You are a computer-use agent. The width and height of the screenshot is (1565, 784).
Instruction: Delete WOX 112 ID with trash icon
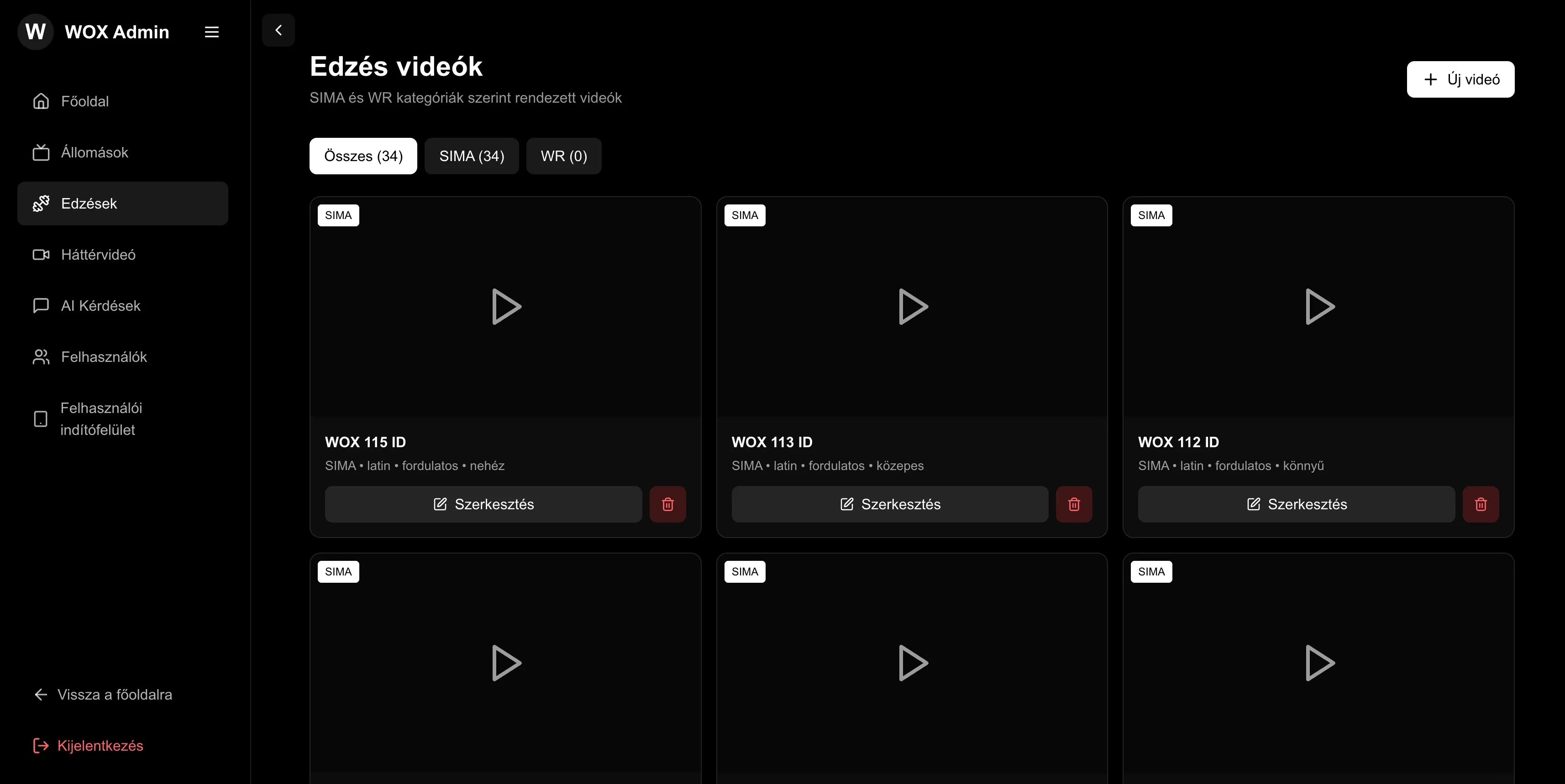tap(1481, 504)
